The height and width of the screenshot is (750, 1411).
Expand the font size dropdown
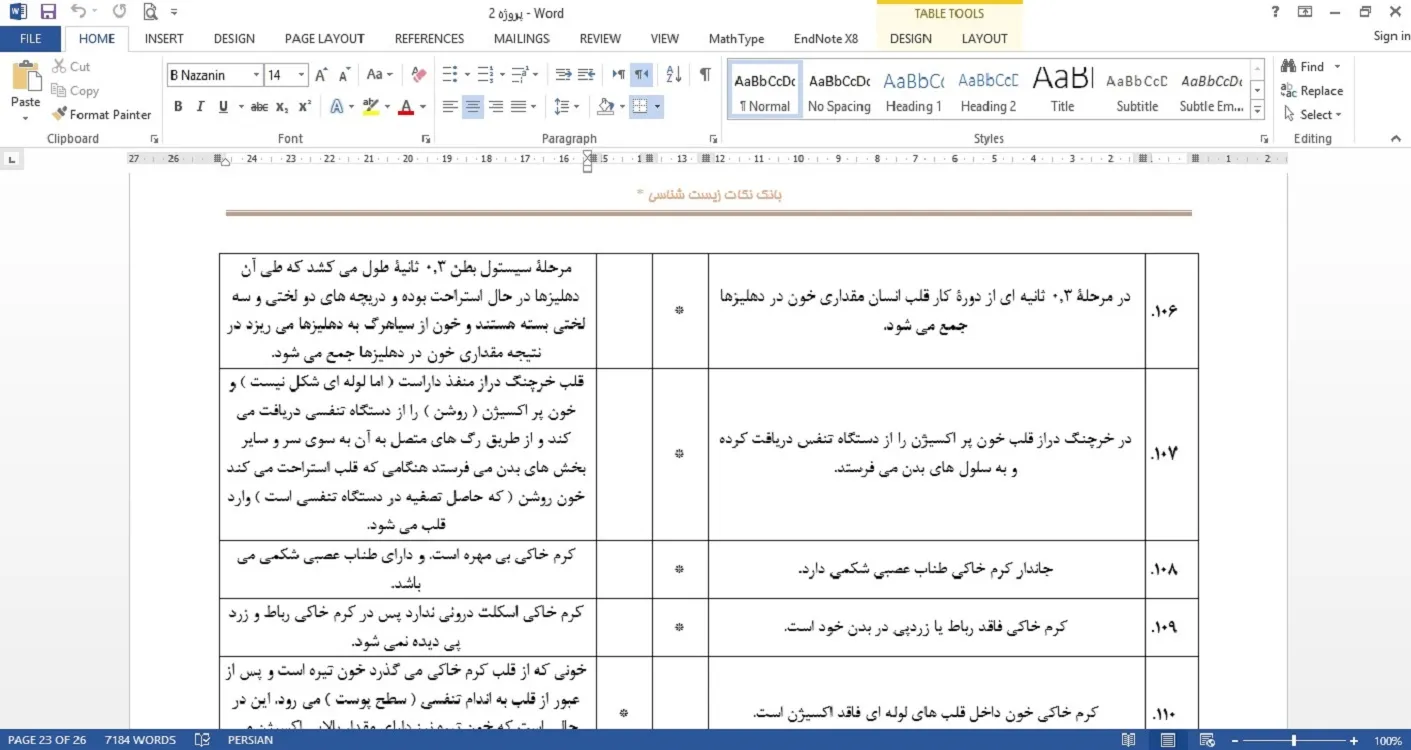301,75
